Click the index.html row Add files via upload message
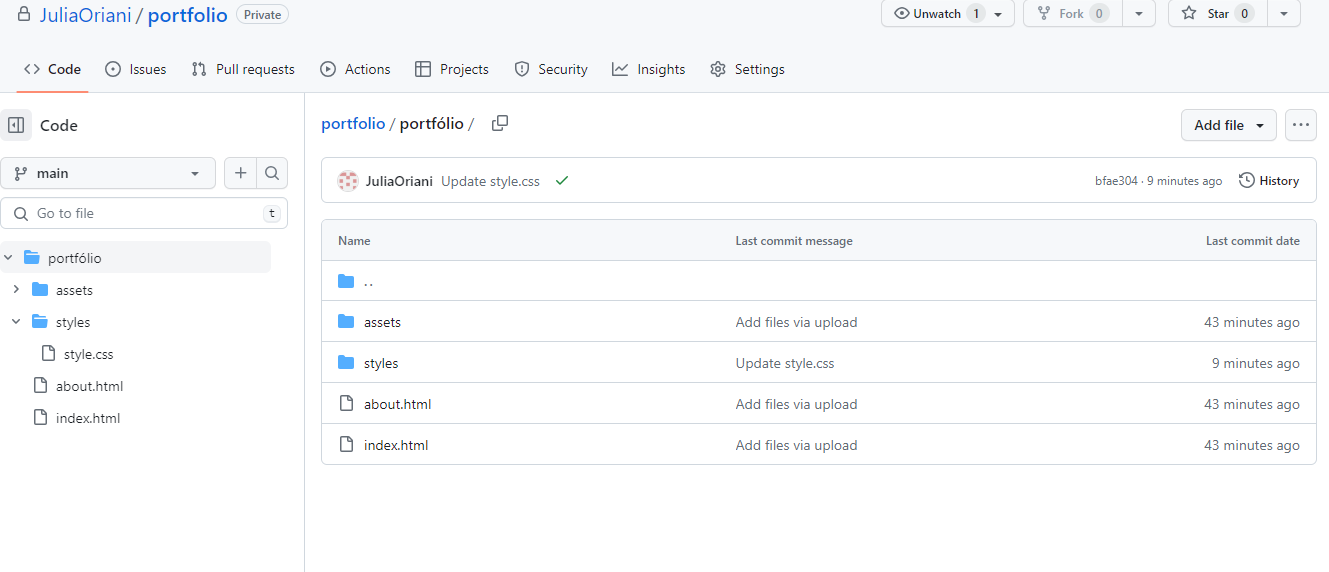 tap(796, 445)
